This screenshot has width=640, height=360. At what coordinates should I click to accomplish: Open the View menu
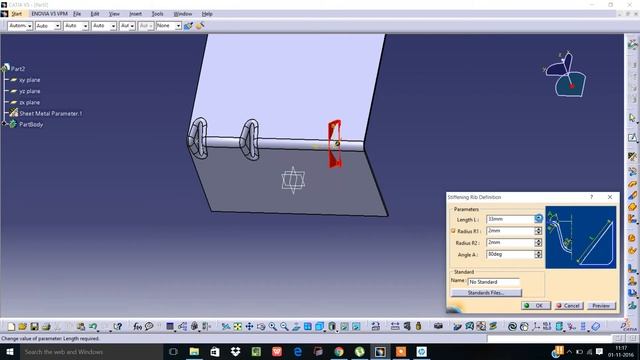pyautogui.click(x=114, y=14)
